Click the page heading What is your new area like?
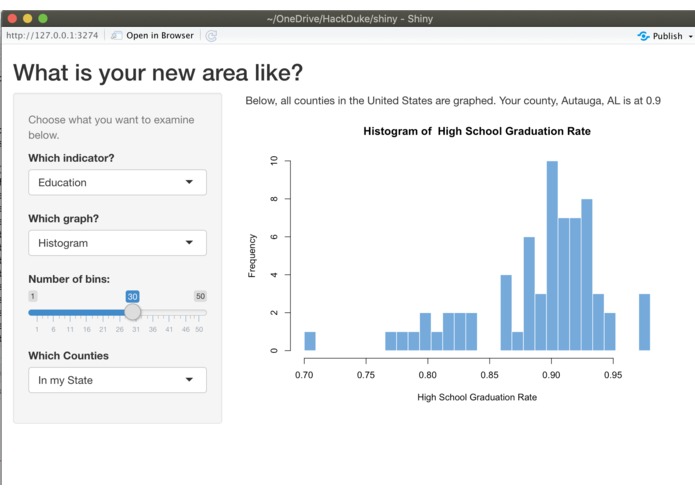 click(158, 73)
